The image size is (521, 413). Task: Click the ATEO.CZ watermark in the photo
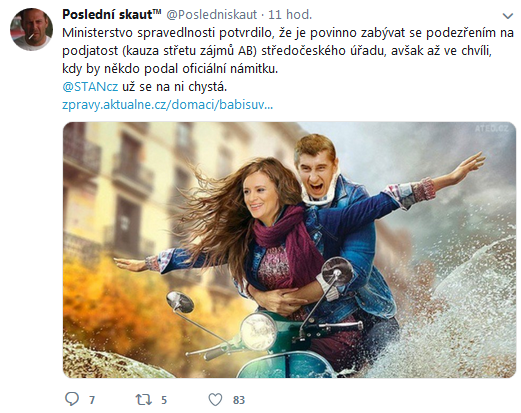coord(492,128)
